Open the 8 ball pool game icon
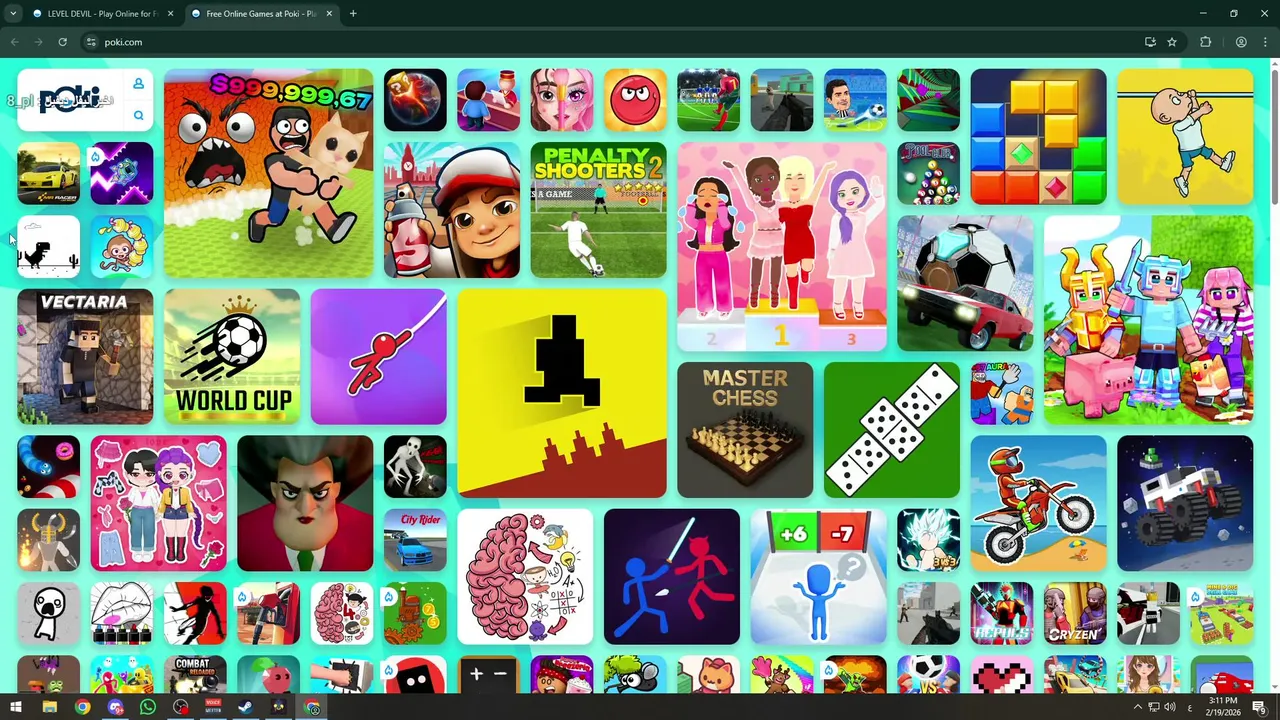This screenshot has width=1280, height=720. pyautogui.click(x=928, y=173)
